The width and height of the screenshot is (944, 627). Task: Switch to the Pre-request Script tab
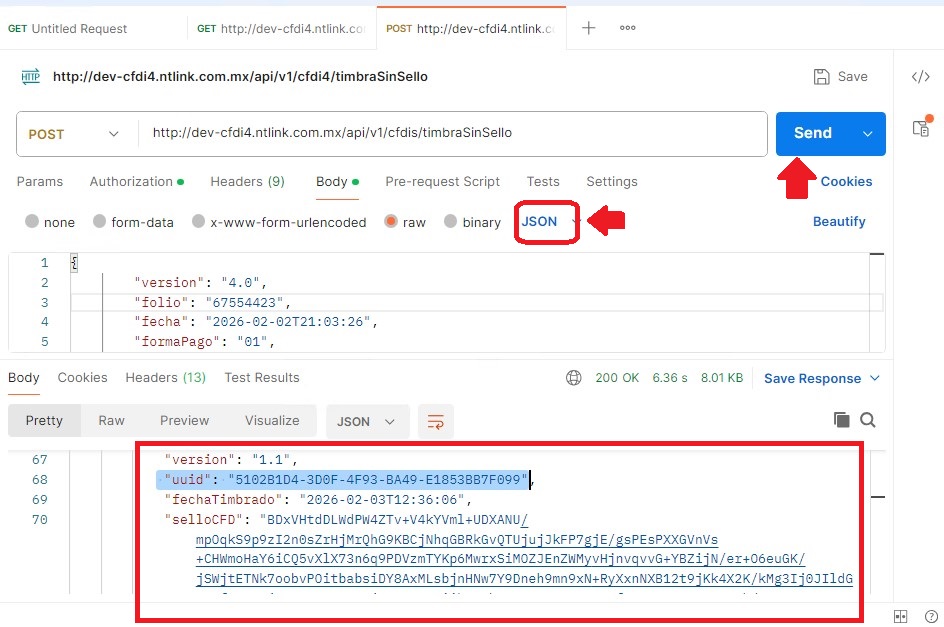click(x=442, y=181)
